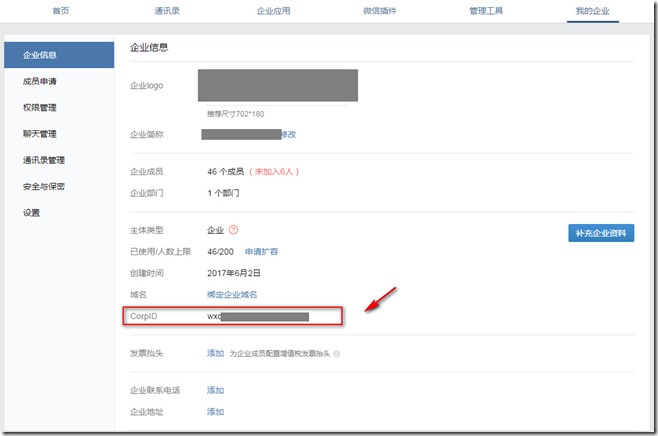This screenshot has height=436, width=658.
Task: Click the 企业logo image
Action: coord(278,85)
